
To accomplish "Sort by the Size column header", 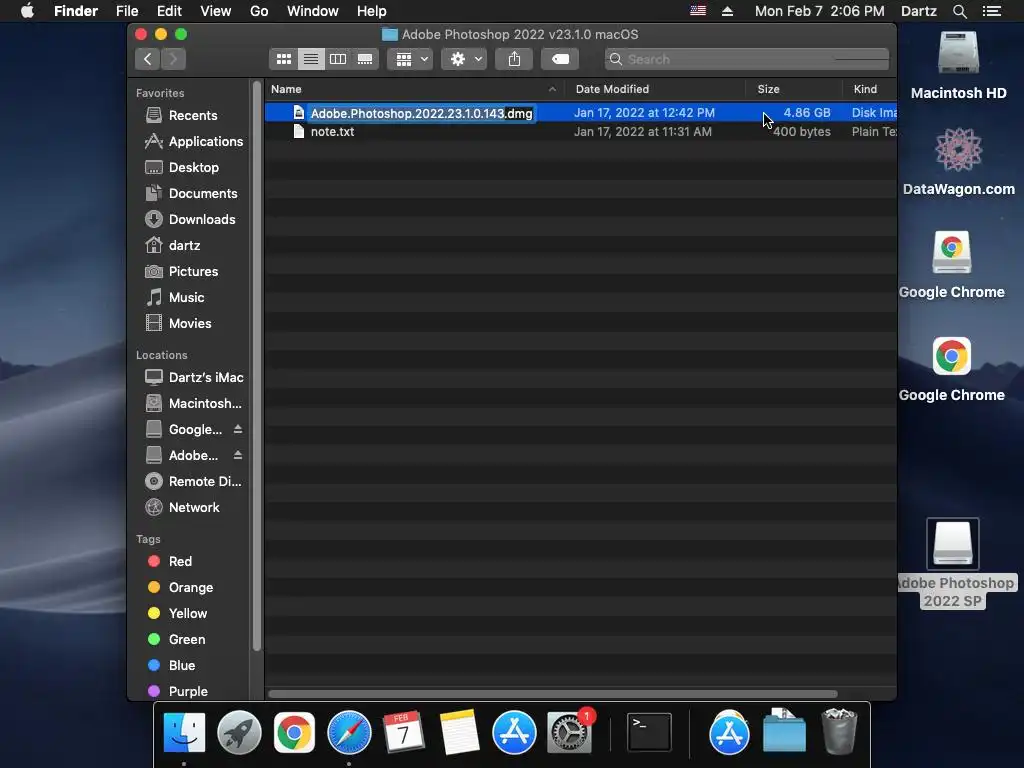I will coord(793,89).
